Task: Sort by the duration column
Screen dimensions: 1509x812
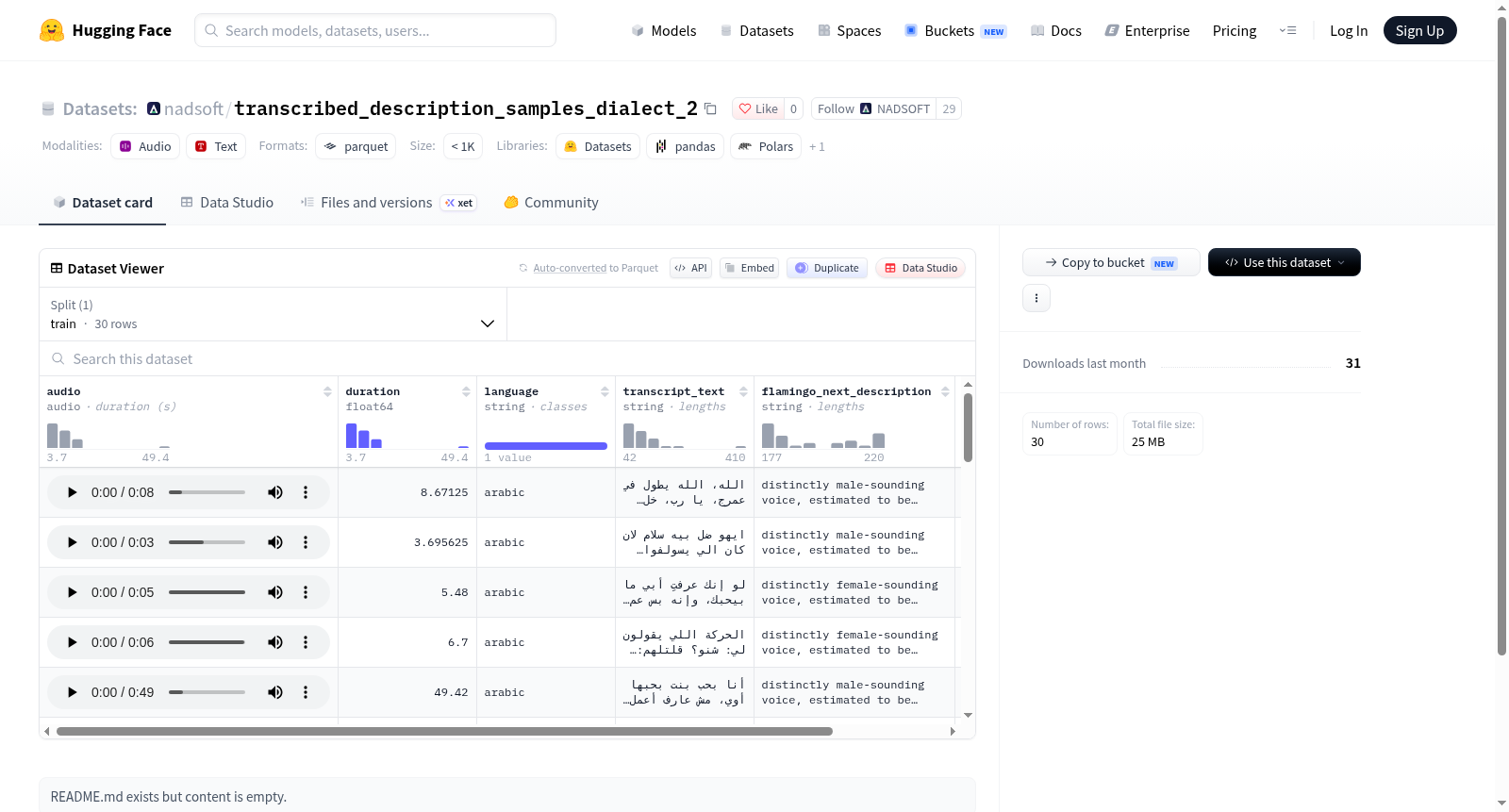Action: point(466,391)
